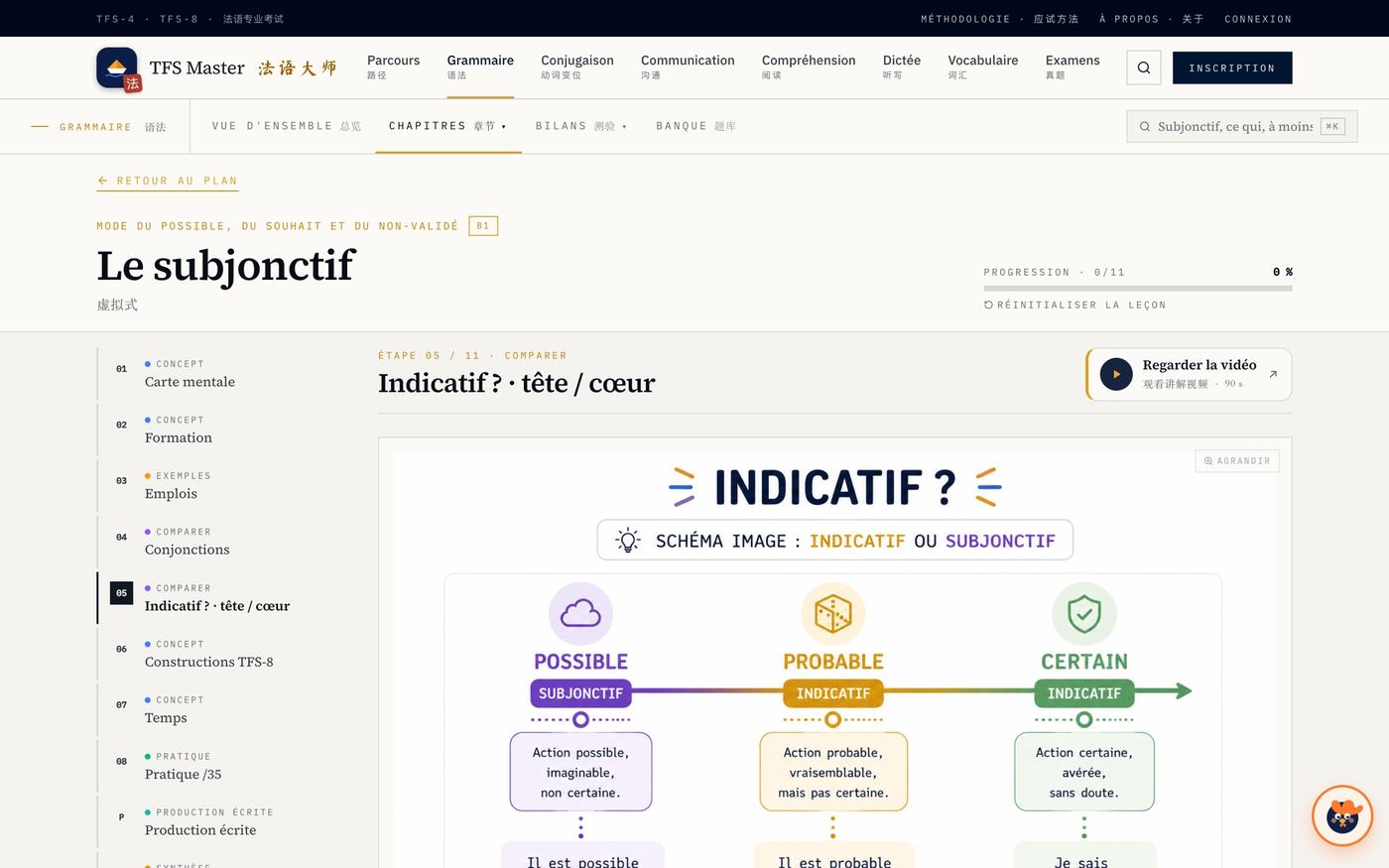Open the Examens menu
1389x868 pixels.
[1073, 66]
